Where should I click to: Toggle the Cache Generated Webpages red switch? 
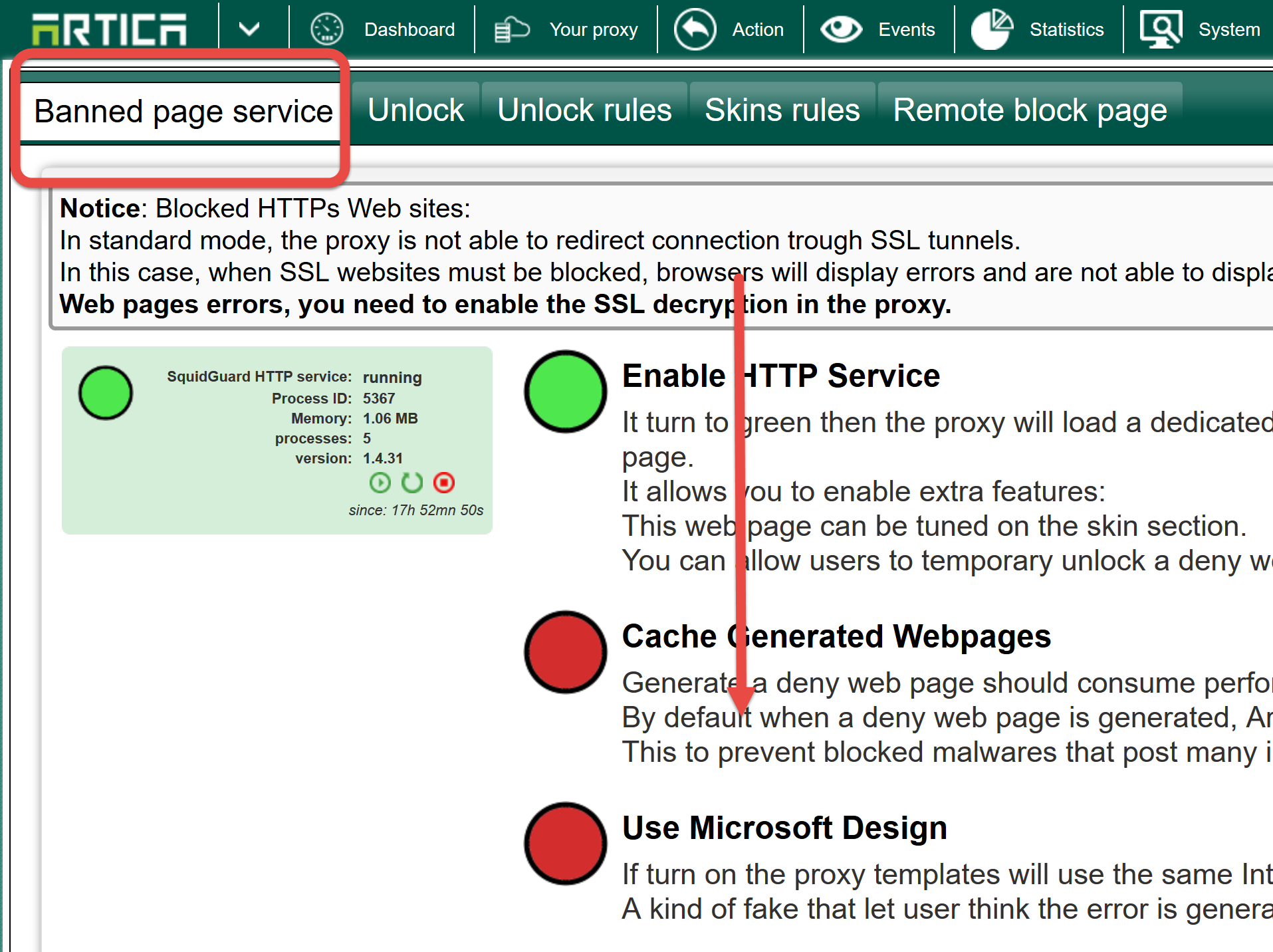(566, 652)
